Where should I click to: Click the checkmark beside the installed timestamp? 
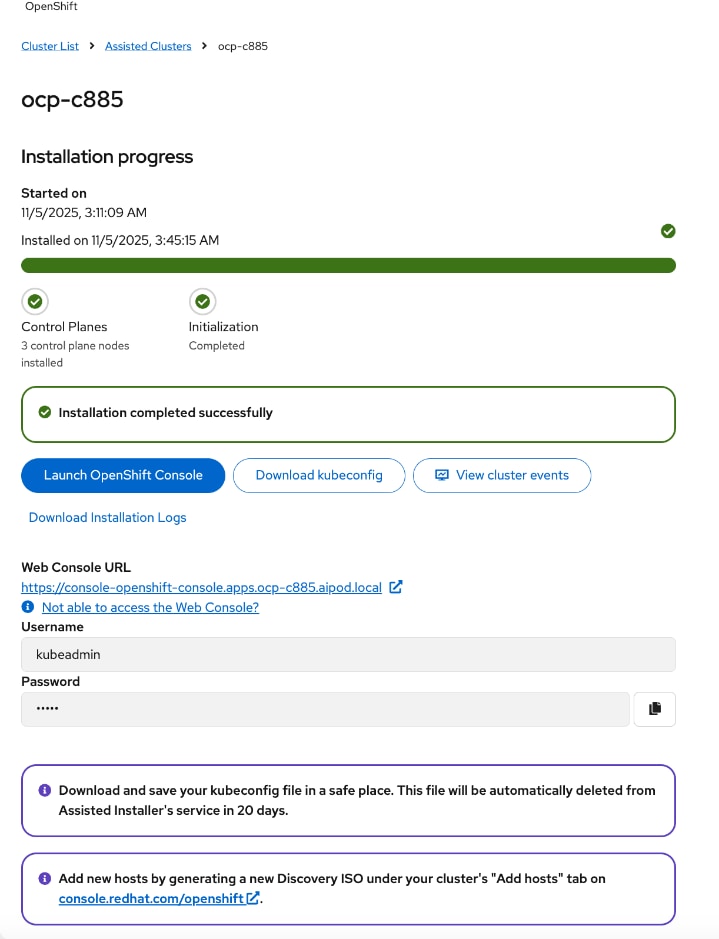pyautogui.click(x=668, y=231)
